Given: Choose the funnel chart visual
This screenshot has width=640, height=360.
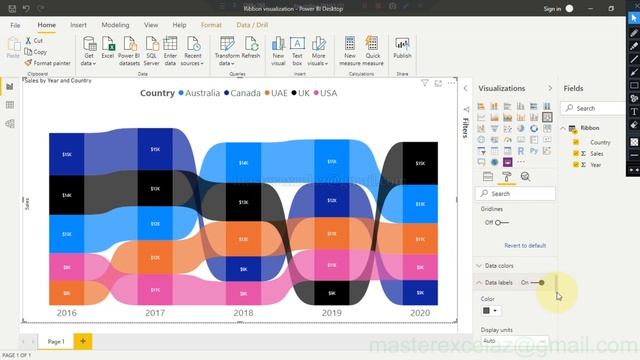Looking at the screenshot, I should [494, 129].
